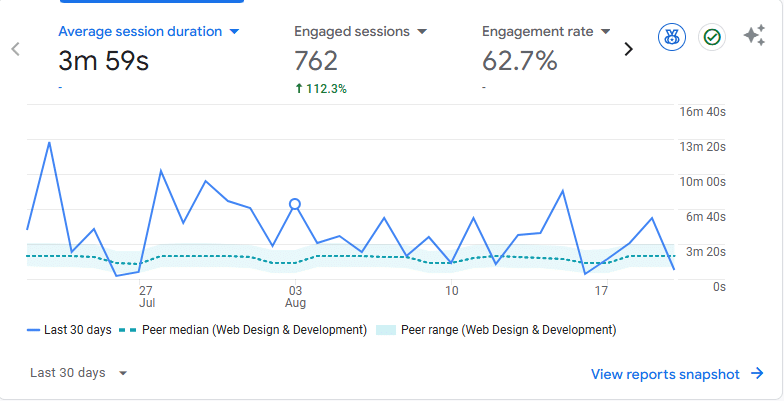Click the 3m 20s axis label
This screenshot has height=401, width=784.
click(x=706, y=252)
